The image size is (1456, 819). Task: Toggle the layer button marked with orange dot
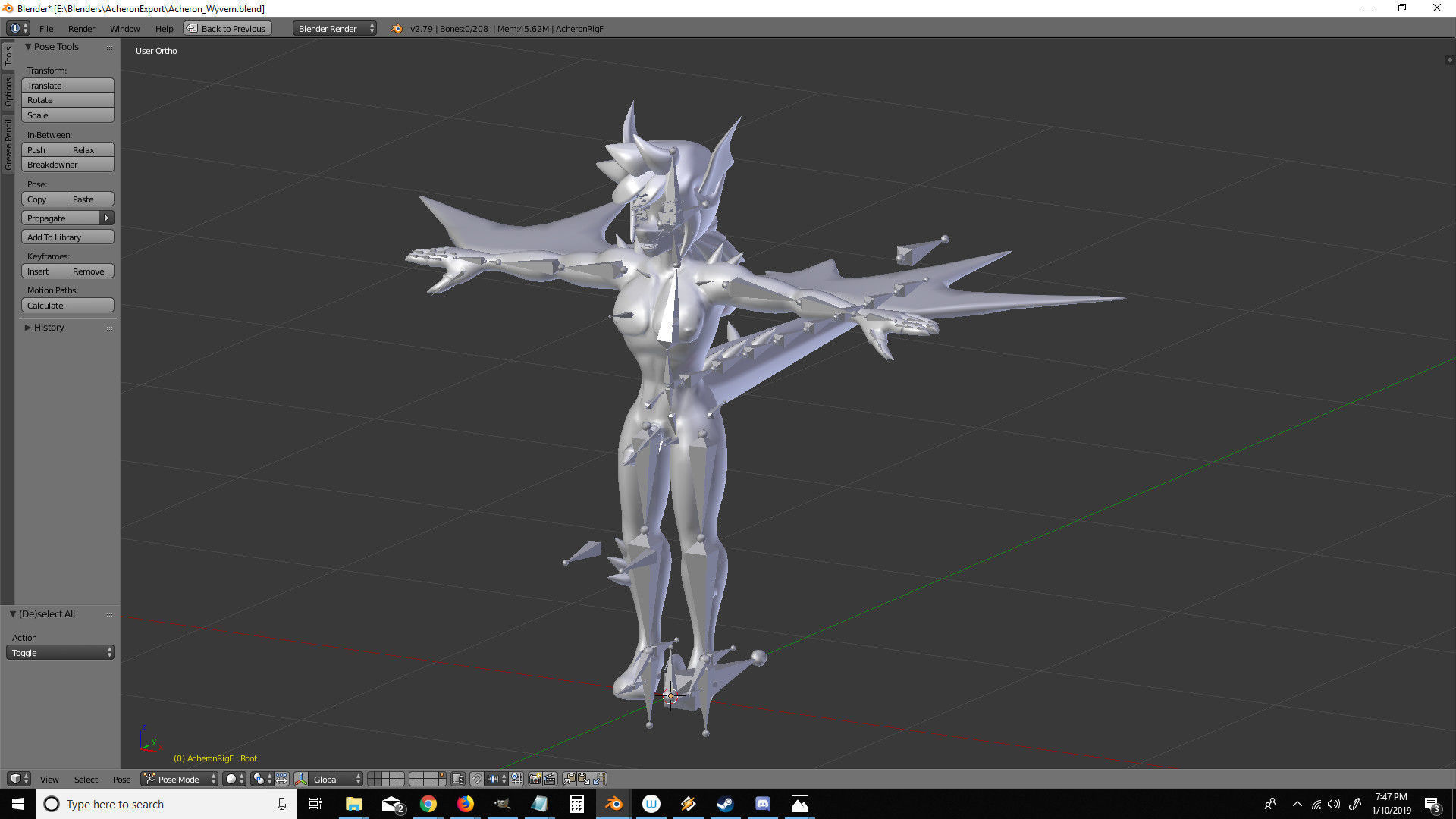[x=441, y=775]
